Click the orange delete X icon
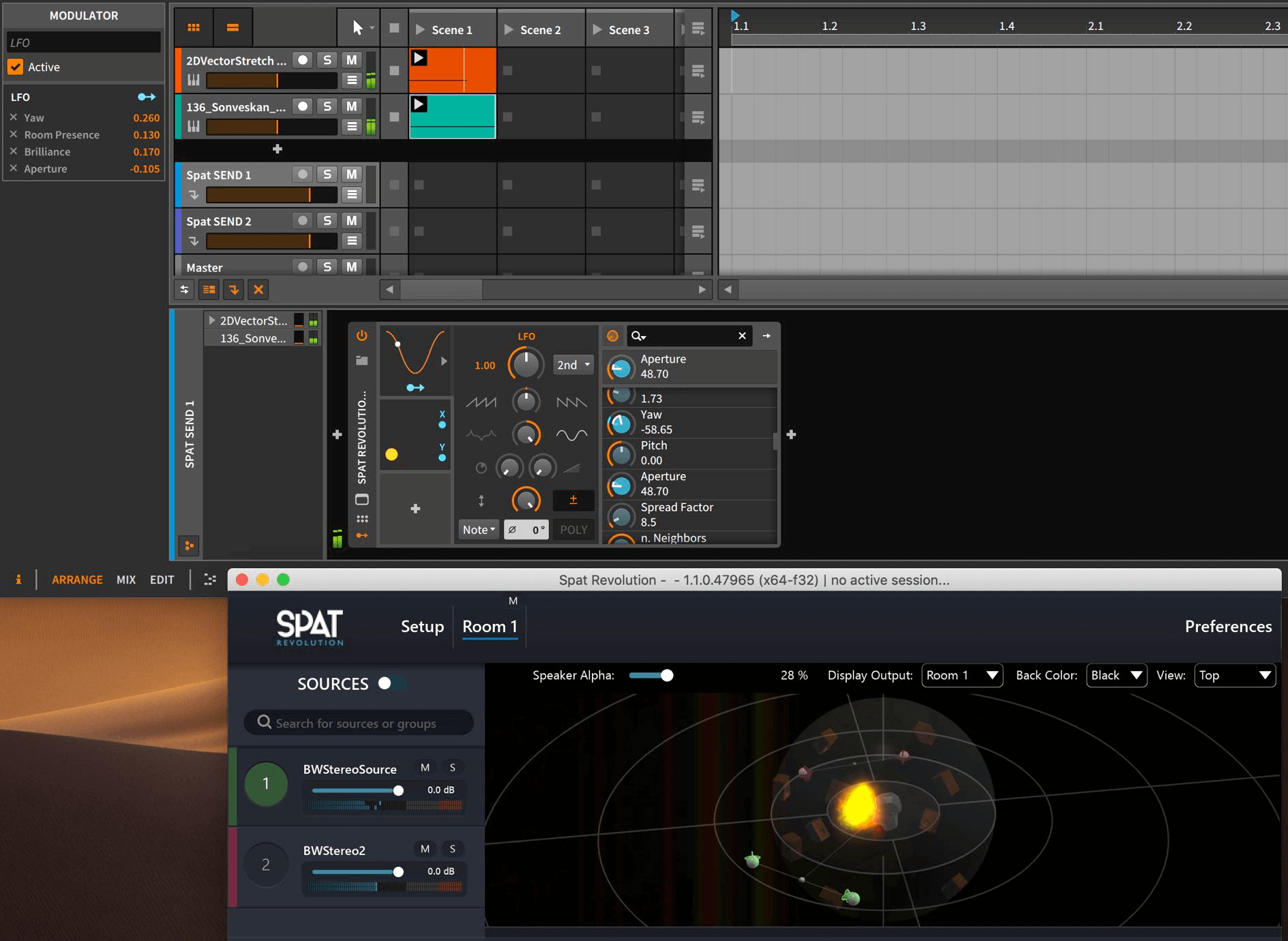This screenshot has width=1288, height=941. pyautogui.click(x=258, y=290)
